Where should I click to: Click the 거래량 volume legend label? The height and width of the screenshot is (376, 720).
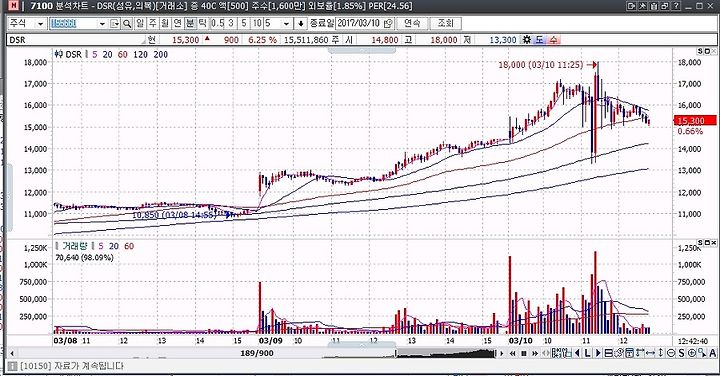click(74, 246)
